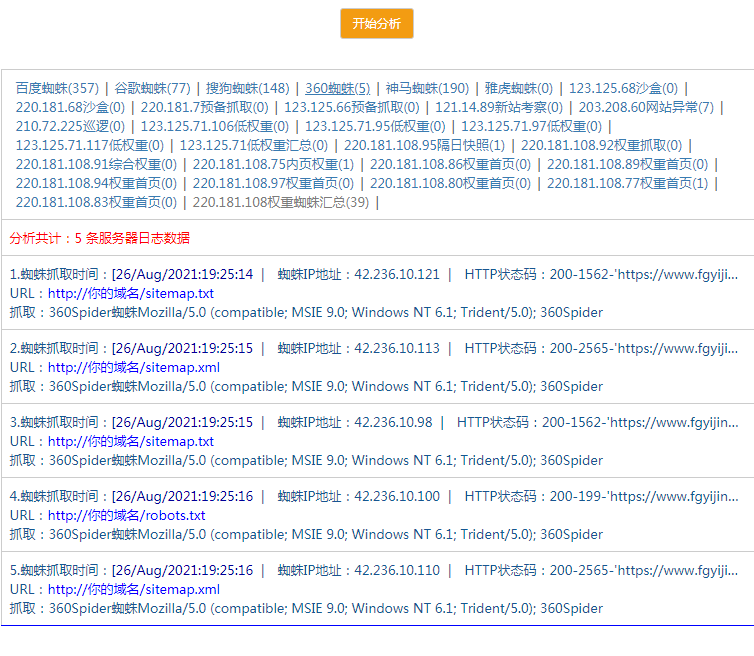The width and height of the screenshot is (754, 656).
Task: Open 220.181.108.92权重抓取(0) link
Action: pyautogui.click(x=602, y=145)
